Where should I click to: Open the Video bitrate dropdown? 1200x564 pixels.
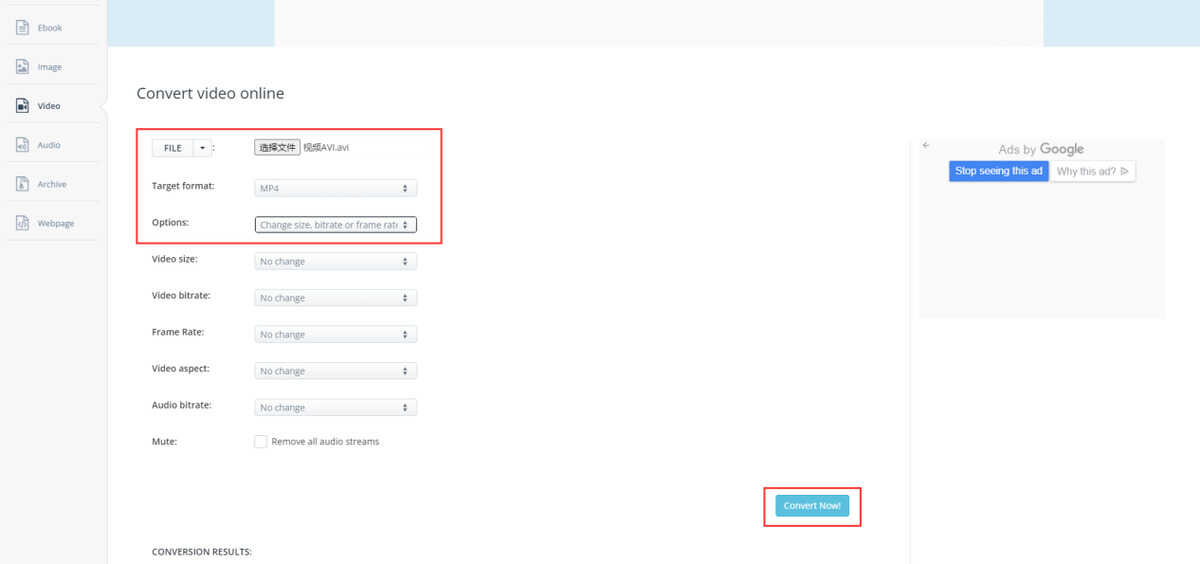pos(336,298)
